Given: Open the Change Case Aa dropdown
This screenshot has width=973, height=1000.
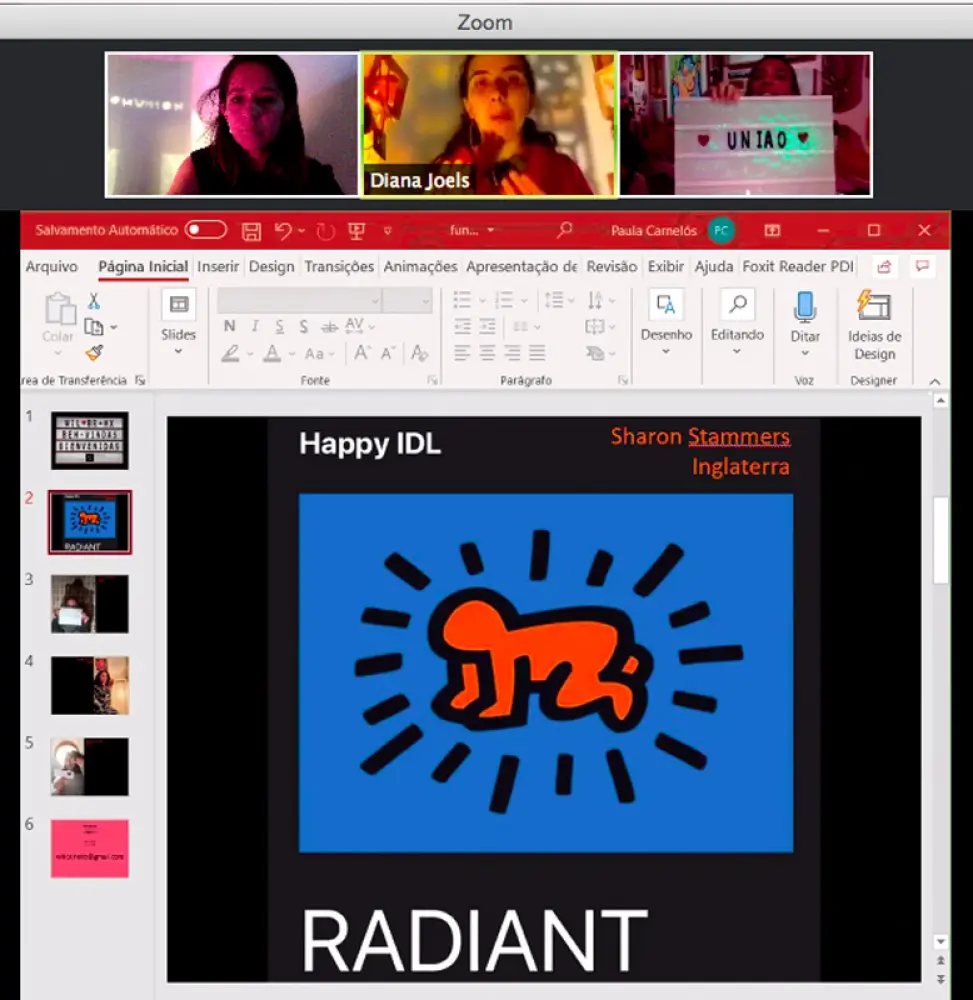Looking at the screenshot, I should coord(319,354).
